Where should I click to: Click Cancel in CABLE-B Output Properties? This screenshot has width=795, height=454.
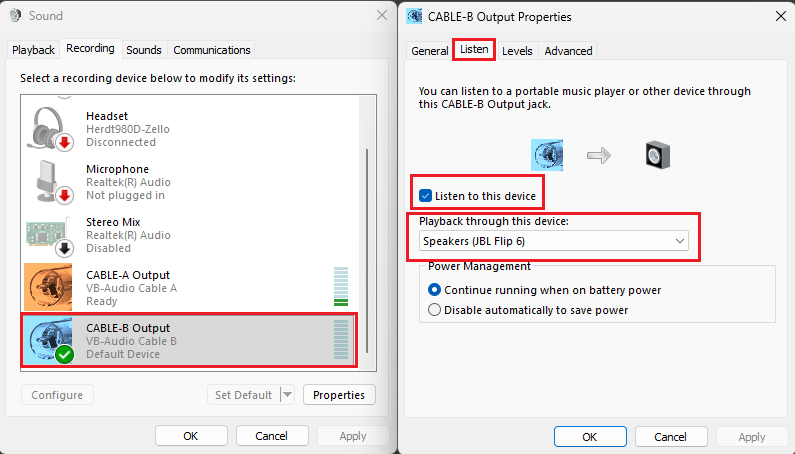[670, 437]
